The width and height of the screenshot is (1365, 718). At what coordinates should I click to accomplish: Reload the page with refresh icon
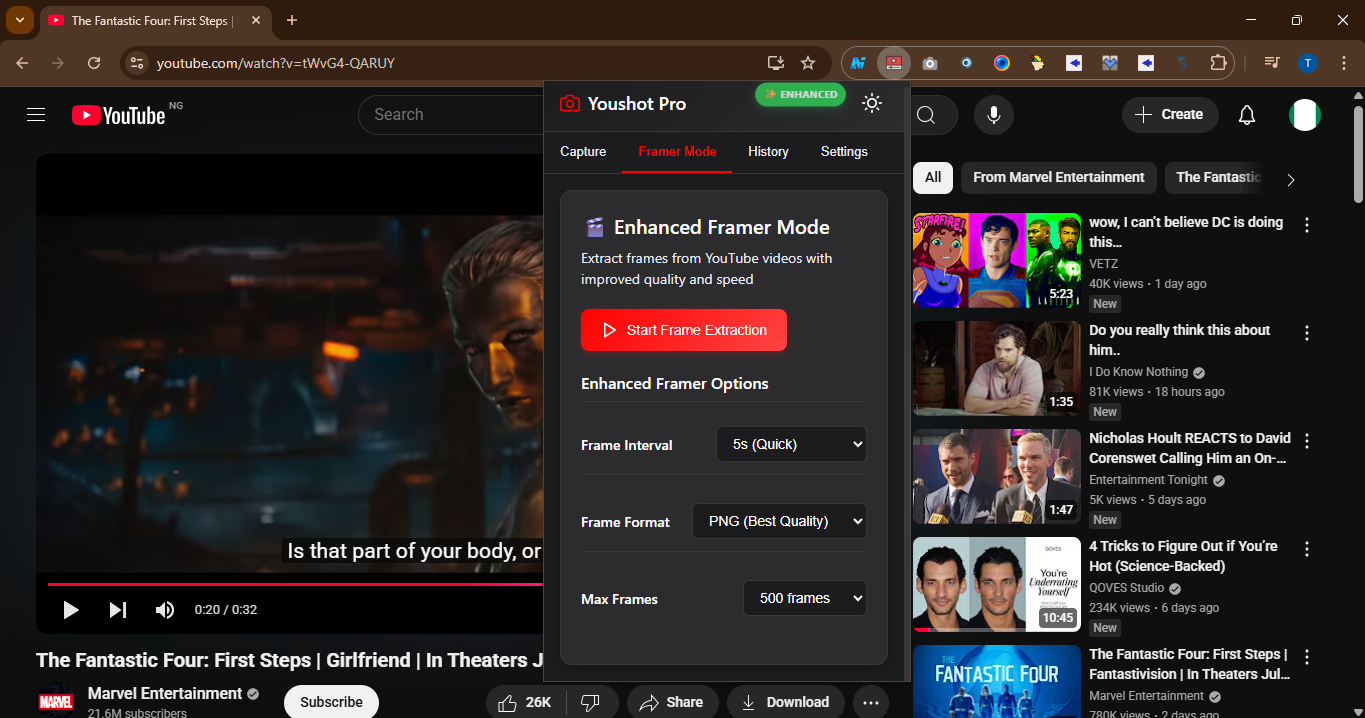[x=94, y=63]
